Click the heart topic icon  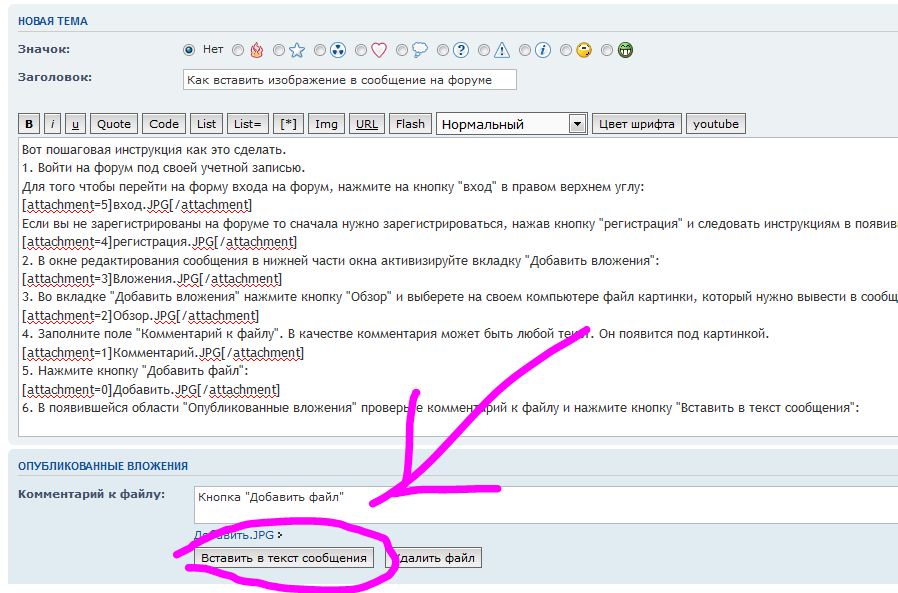coord(379,49)
